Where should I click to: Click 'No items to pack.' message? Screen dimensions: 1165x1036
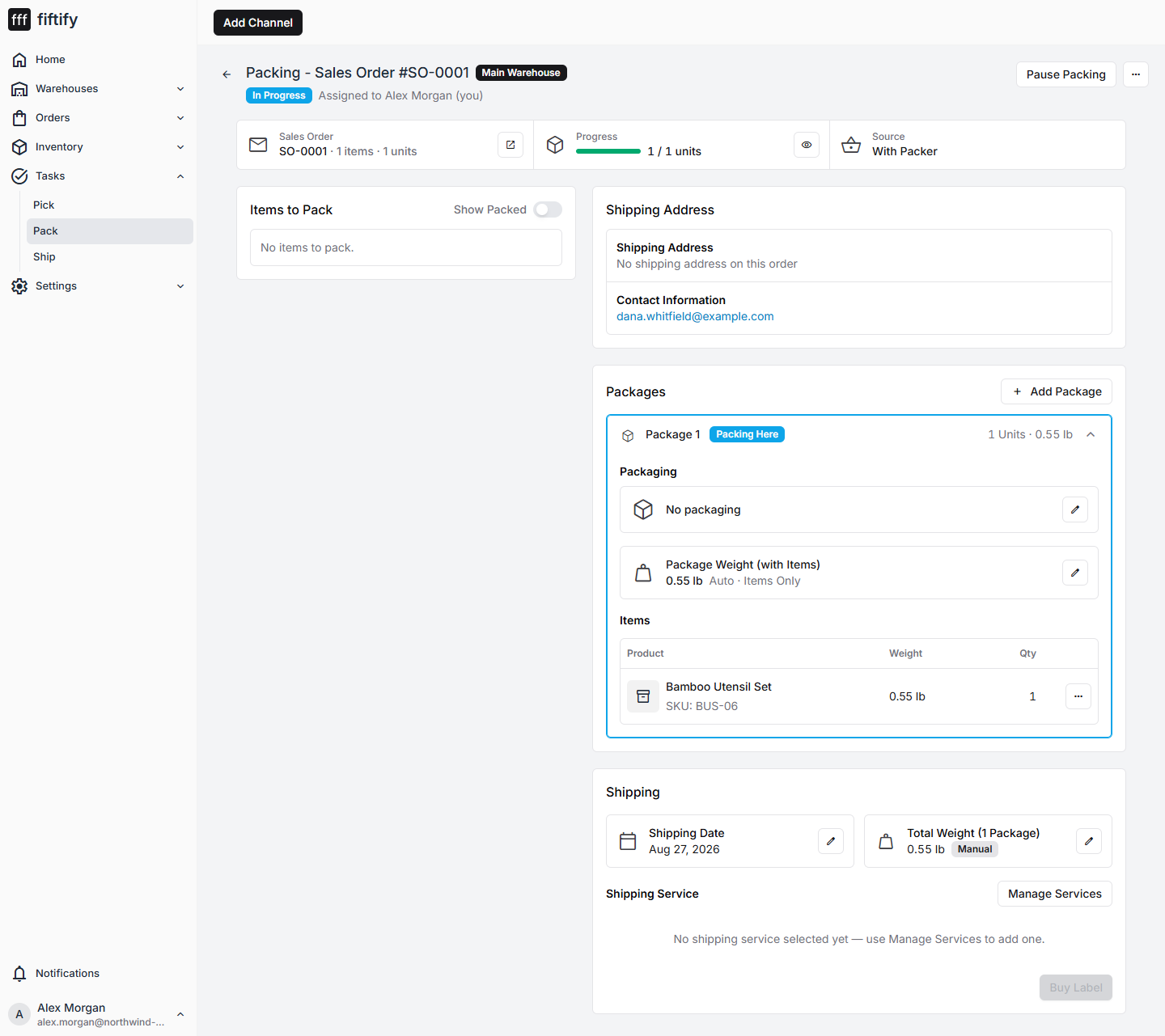click(x=307, y=247)
